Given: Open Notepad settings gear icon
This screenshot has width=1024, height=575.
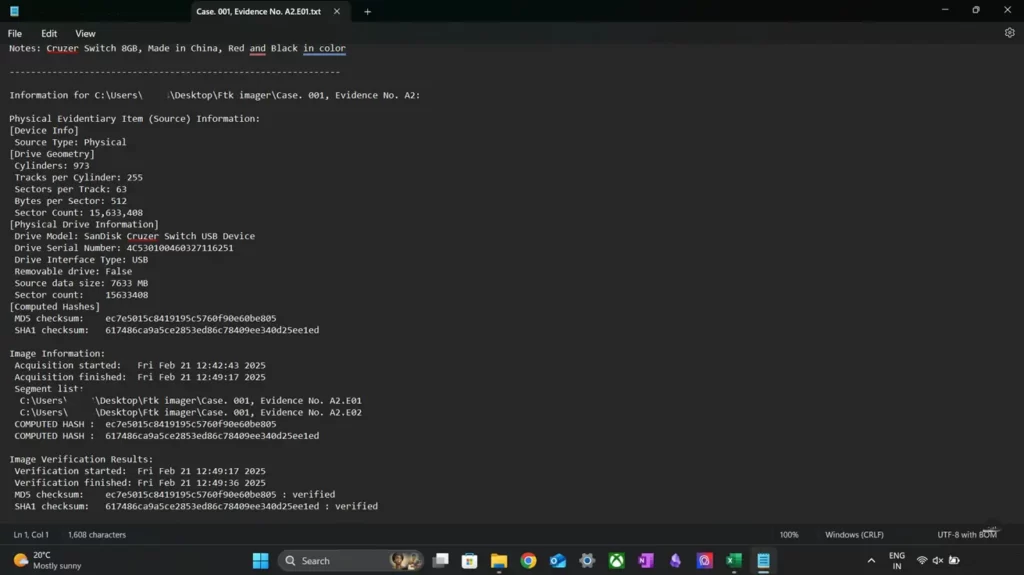Looking at the screenshot, I should coord(1009,33).
